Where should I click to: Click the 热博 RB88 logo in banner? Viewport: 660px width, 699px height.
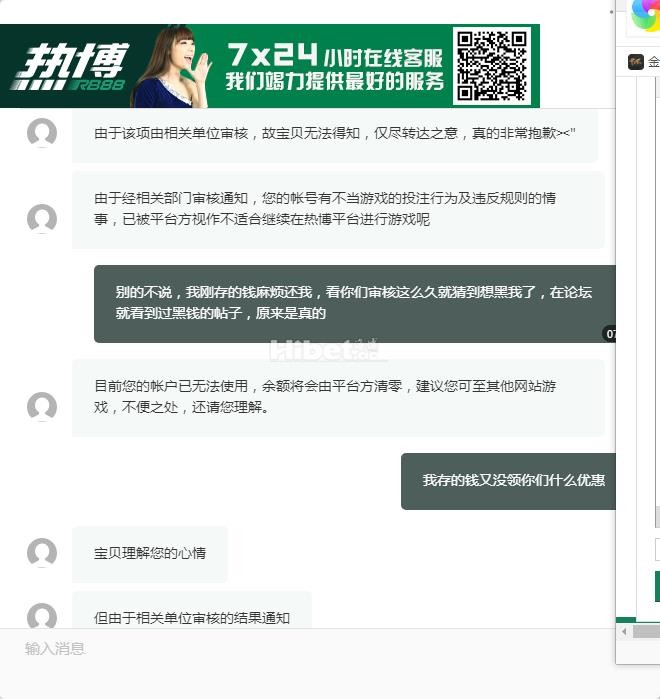[x=68, y=68]
